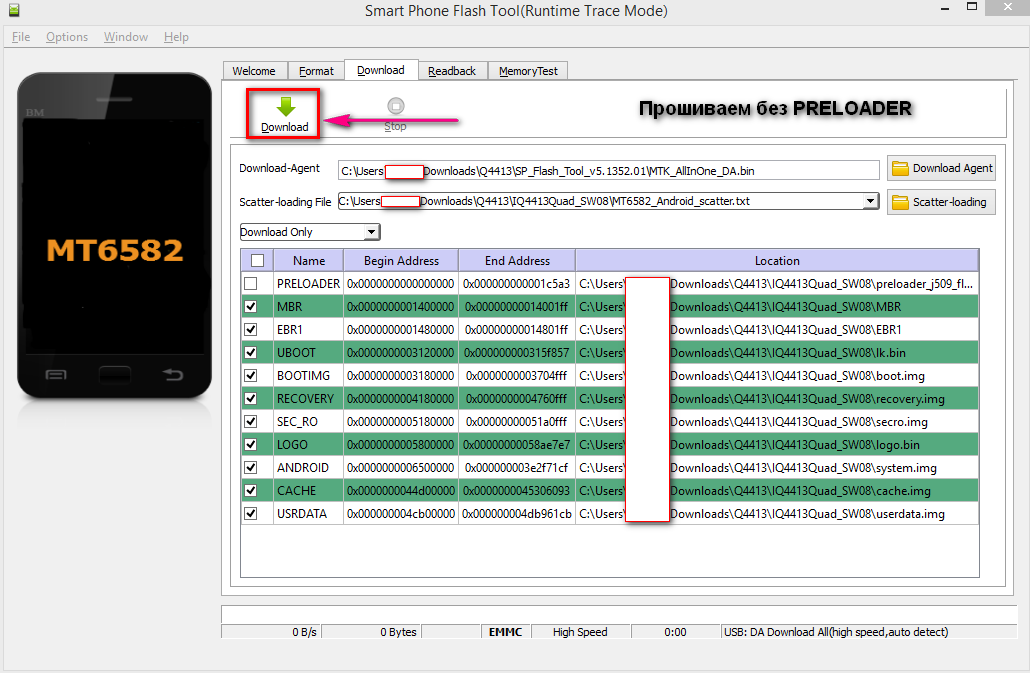Viewport: 1030px width, 673px height.
Task: Open the Scatter-loading folder browse button
Action: (x=941, y=202)
